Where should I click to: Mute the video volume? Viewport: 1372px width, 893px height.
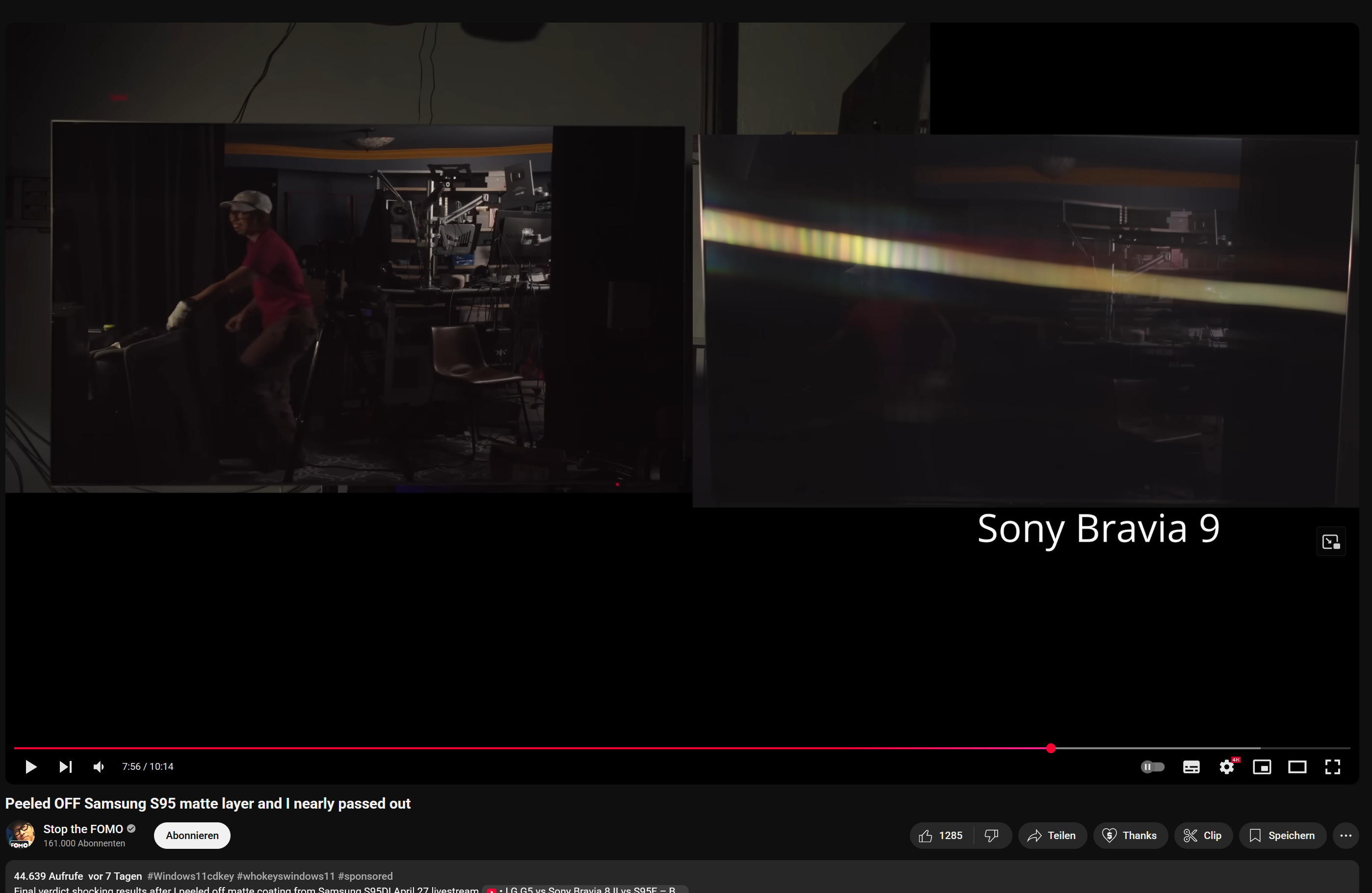tap(99, 767)
